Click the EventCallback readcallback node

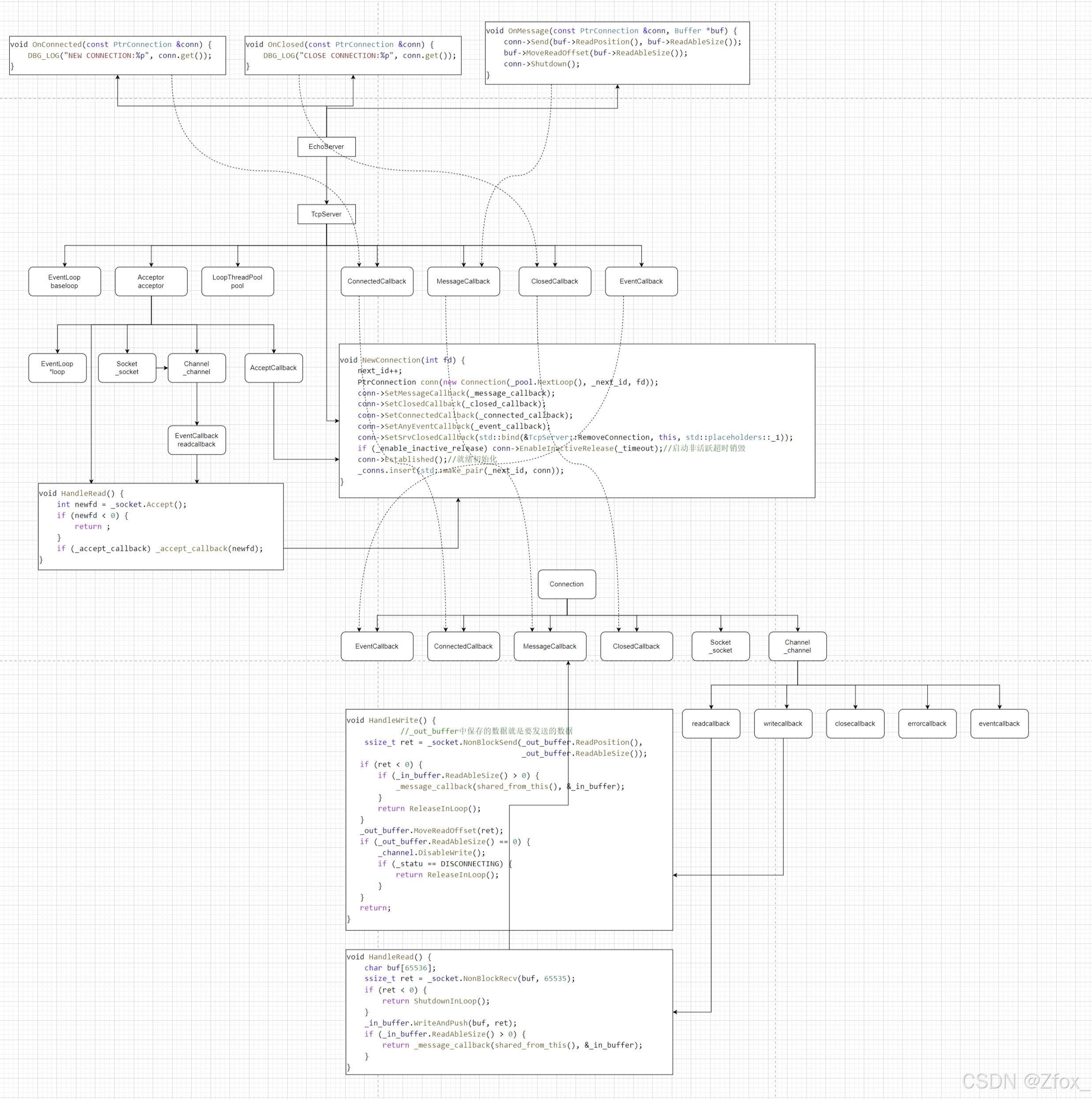[x=197, y=440]
